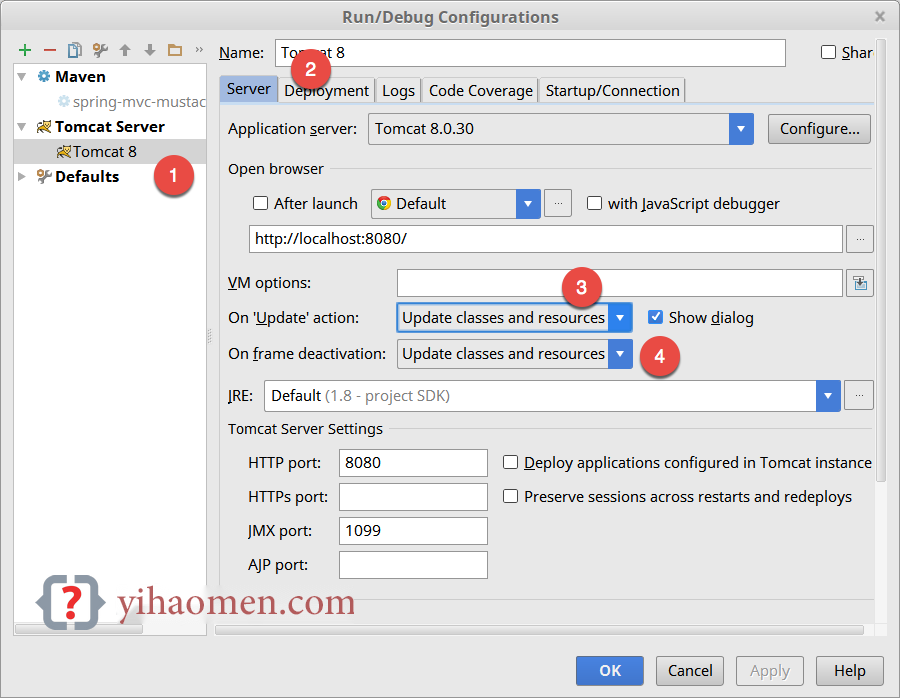Confirm with the OK button

point(610,670)
